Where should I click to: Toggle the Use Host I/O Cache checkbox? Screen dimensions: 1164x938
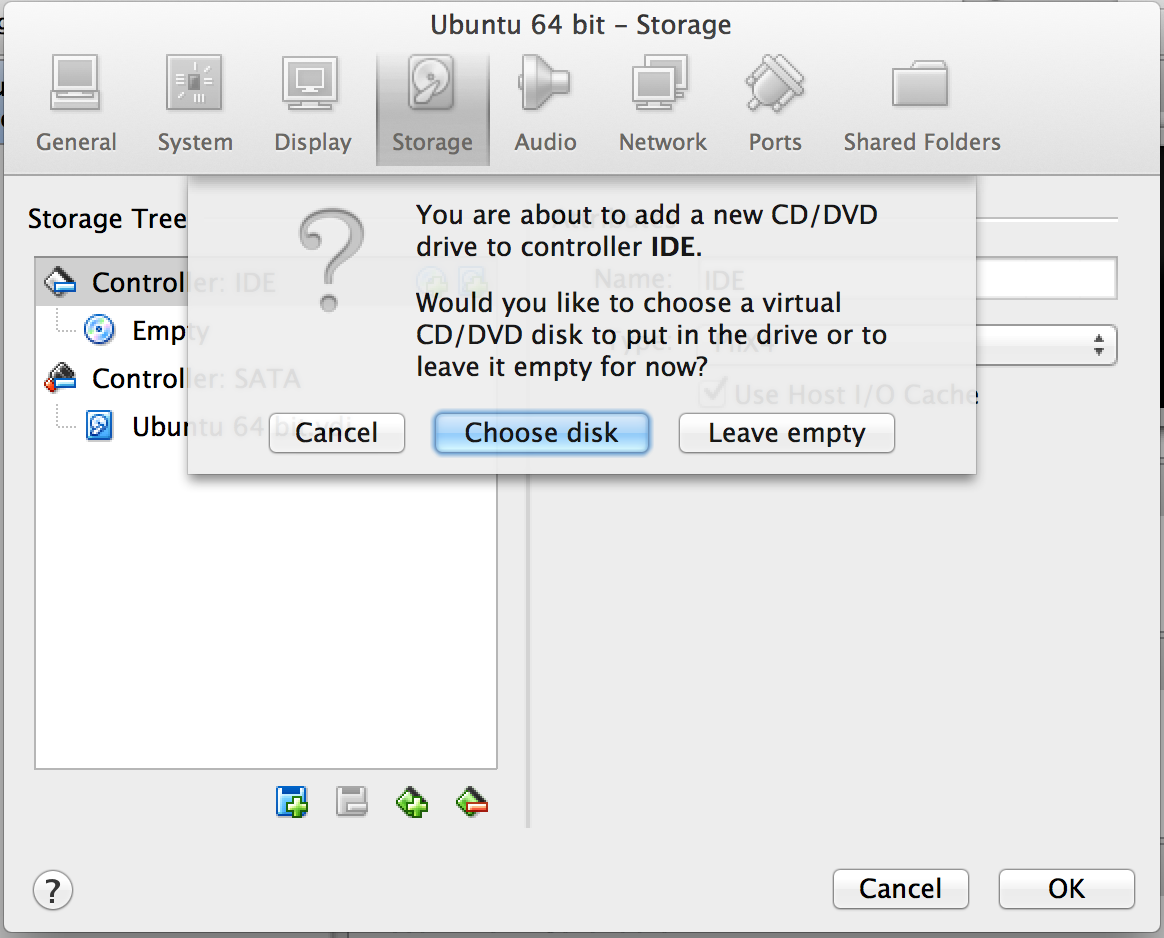tap(713, 394)
